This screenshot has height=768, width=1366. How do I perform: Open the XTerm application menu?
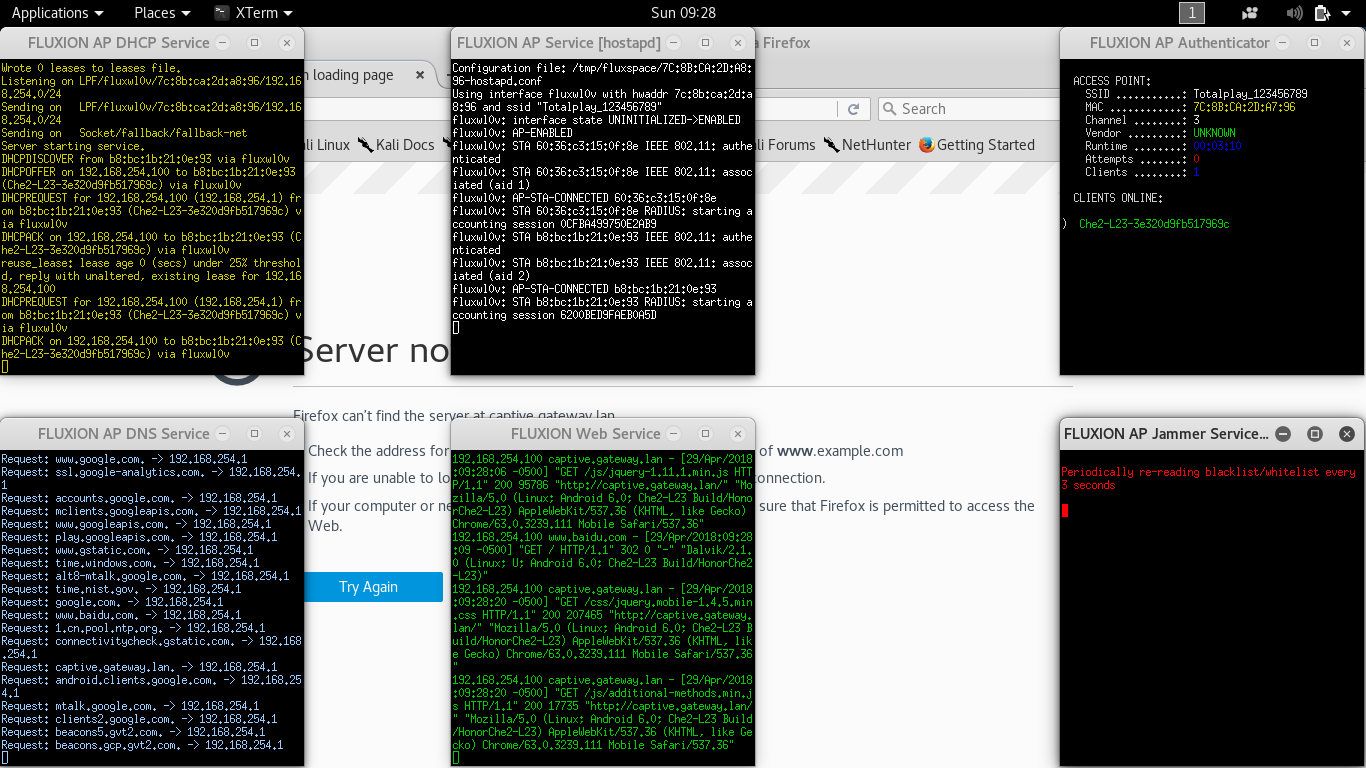click(x=254, y=13)
